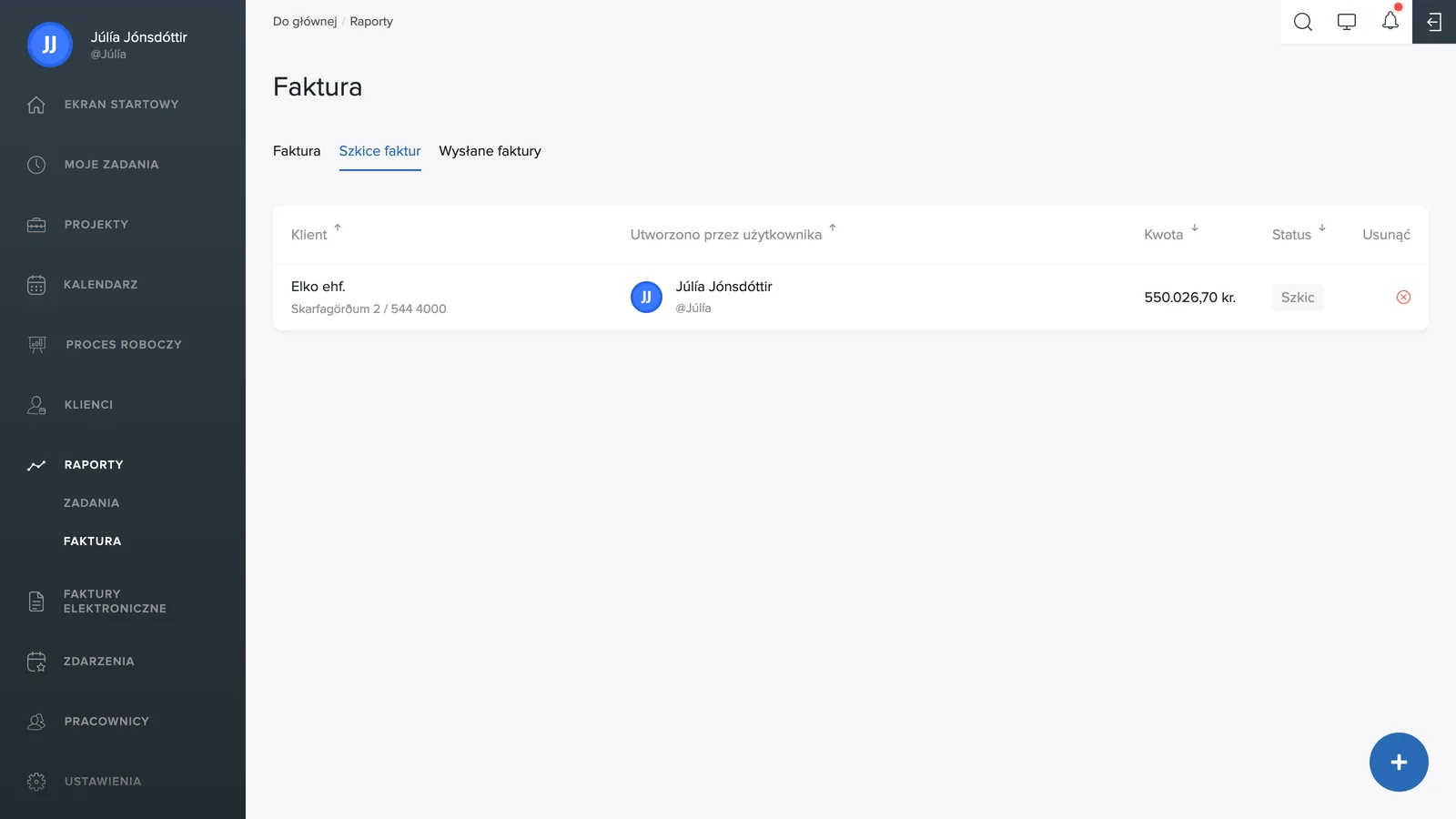The height and width of the screenshot is (819, 1456).
Task: Click the Usunąć column header
Action: tap(1386, 235)
